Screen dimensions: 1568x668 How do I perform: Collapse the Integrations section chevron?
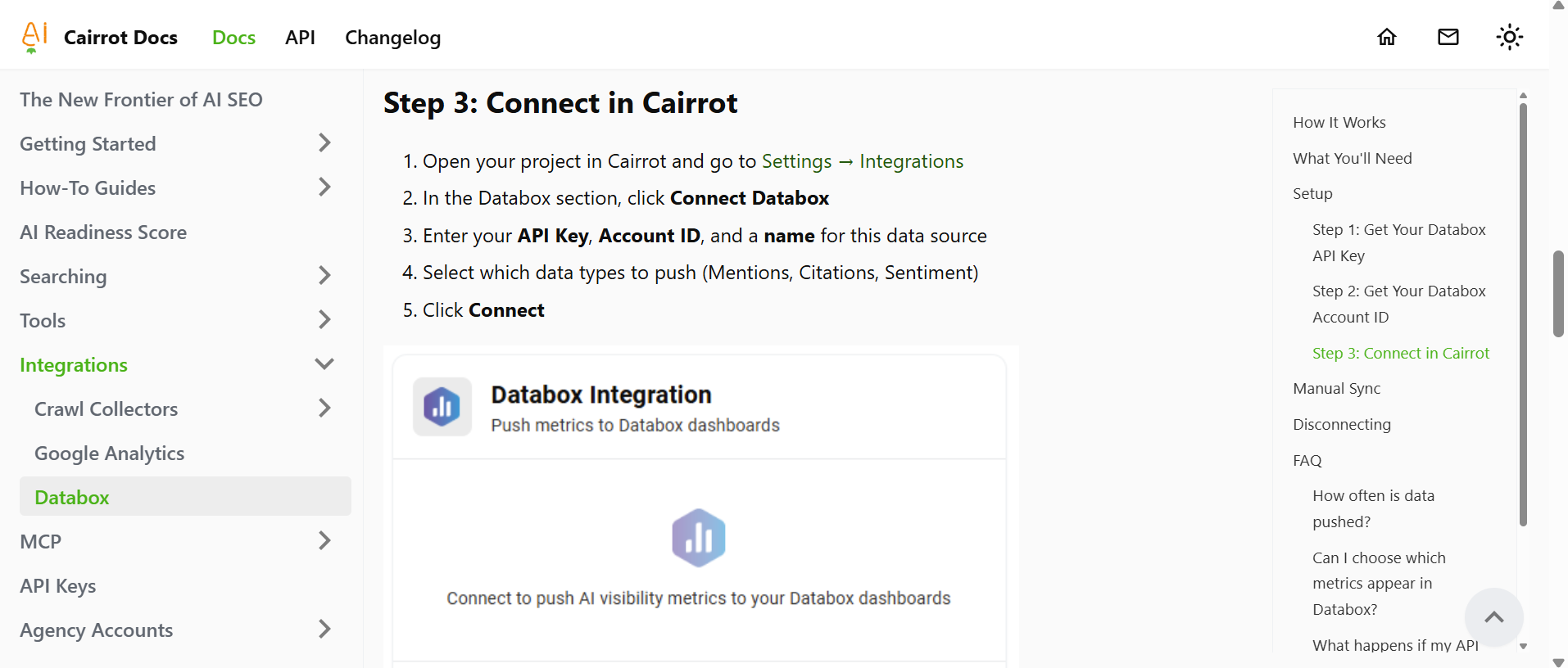click(x=324, y=364)
